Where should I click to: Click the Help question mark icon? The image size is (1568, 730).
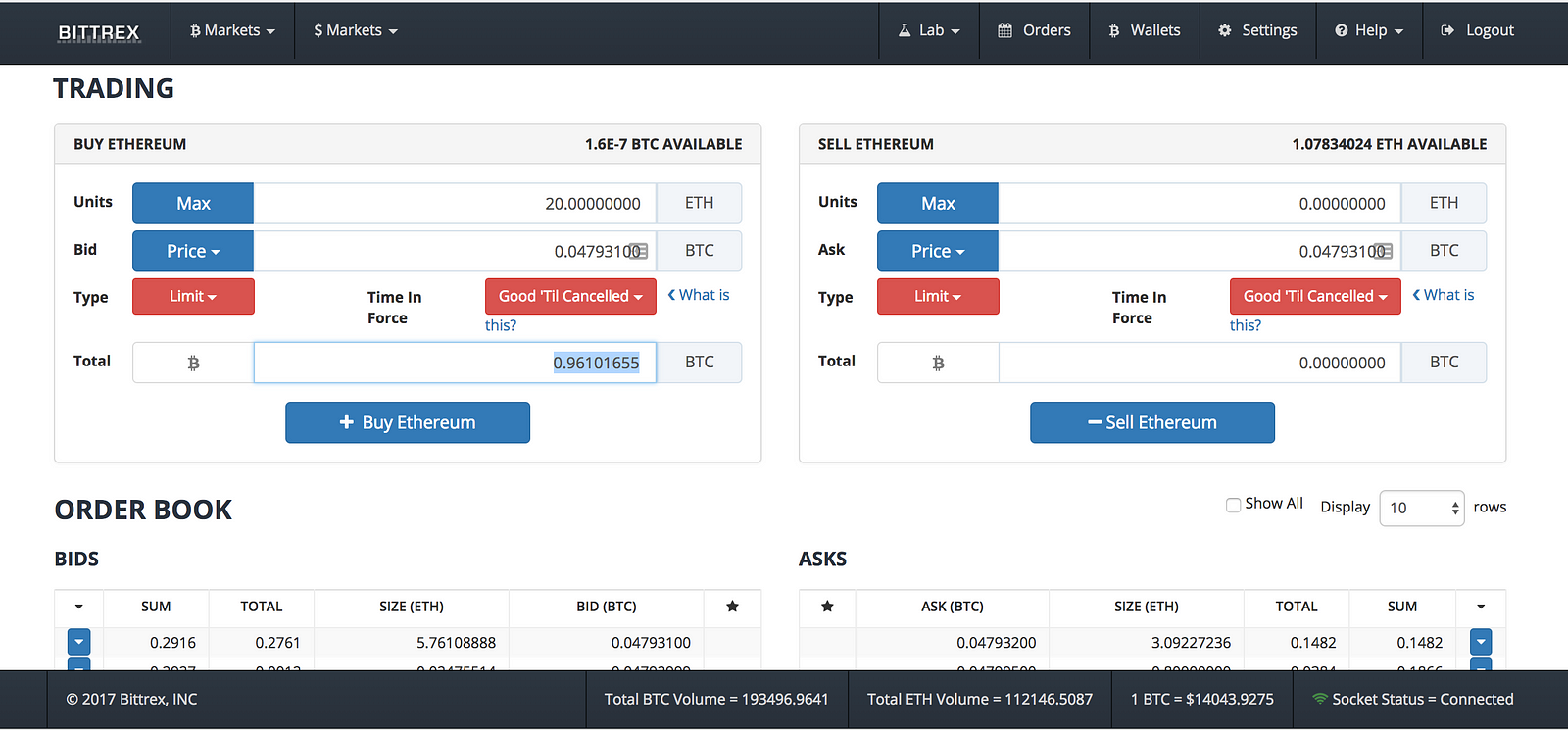pos(1342,30)
